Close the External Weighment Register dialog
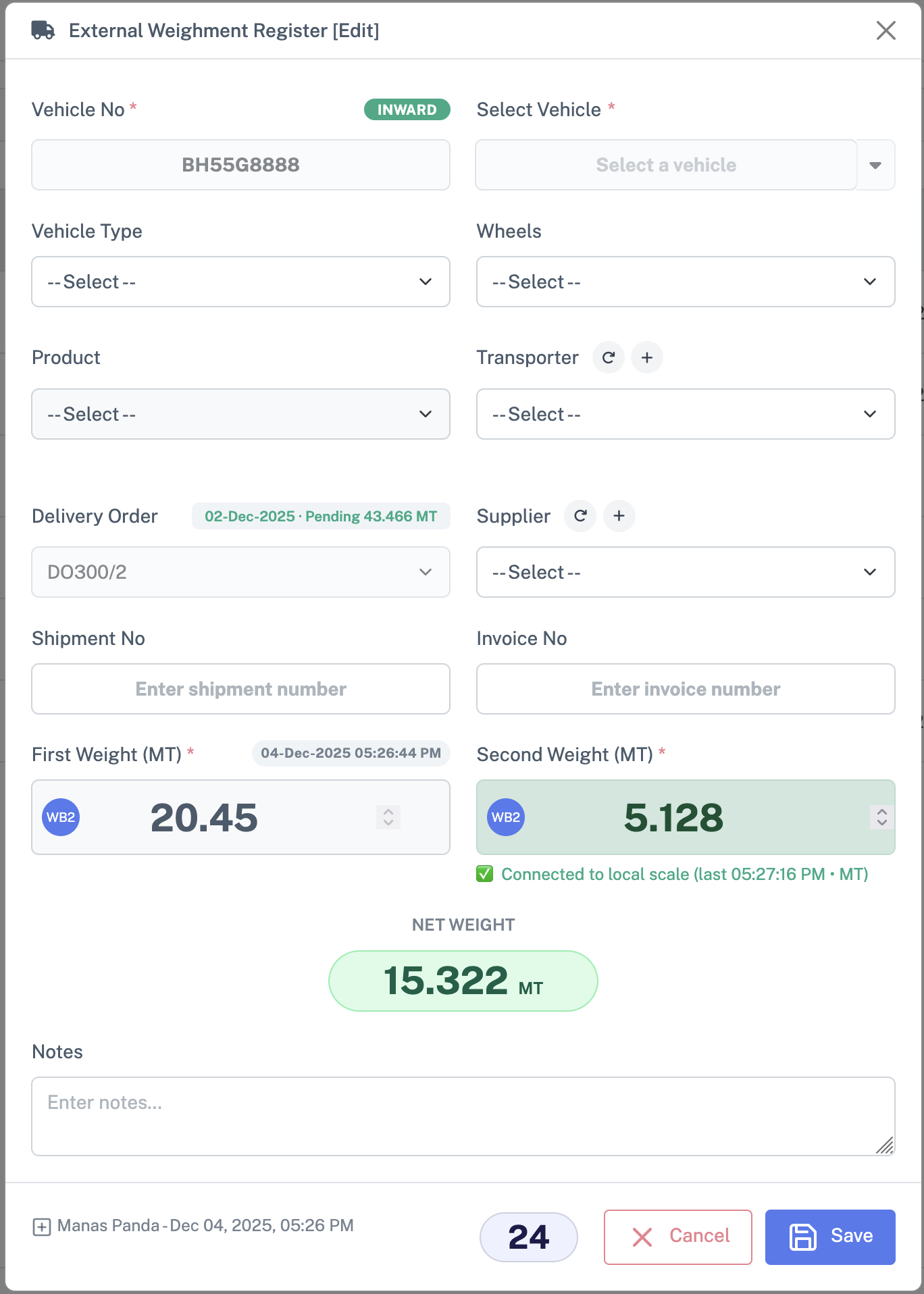The image size is (924, 1294). (x=885, y=30)
